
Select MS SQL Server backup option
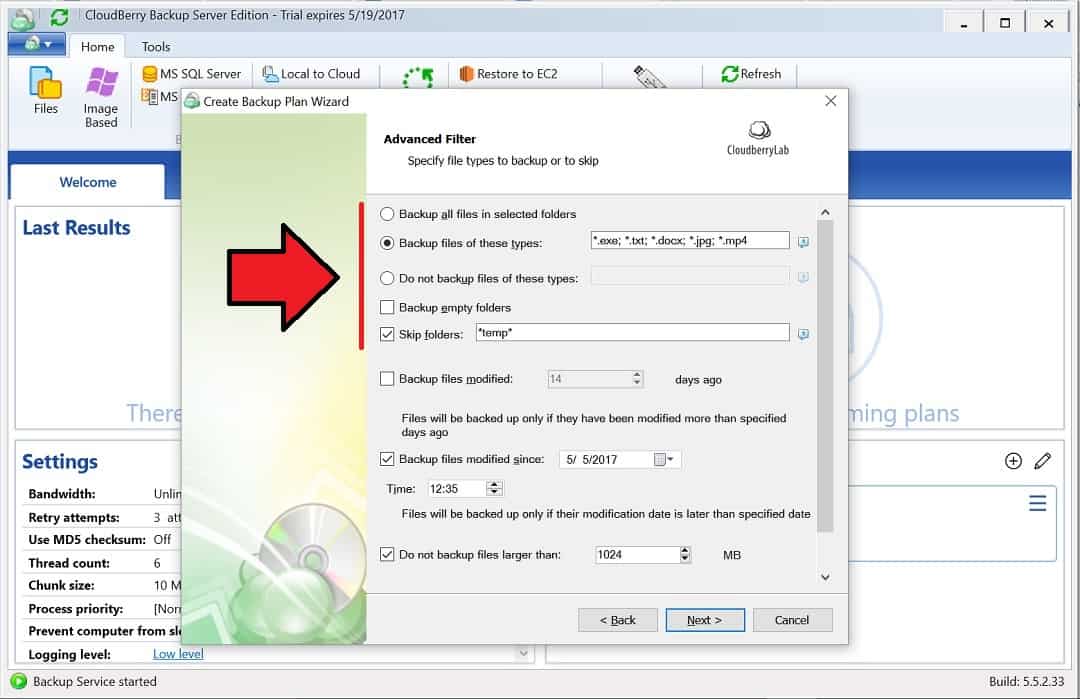191,74
